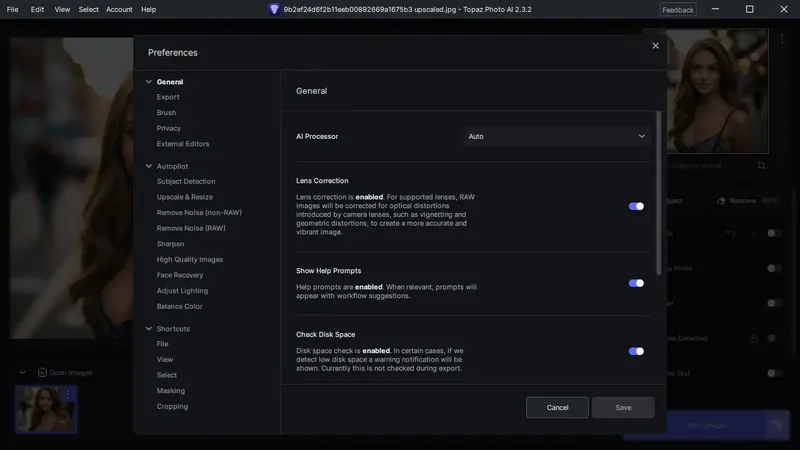Open the AI Processor dropdown

click(557, 136)
